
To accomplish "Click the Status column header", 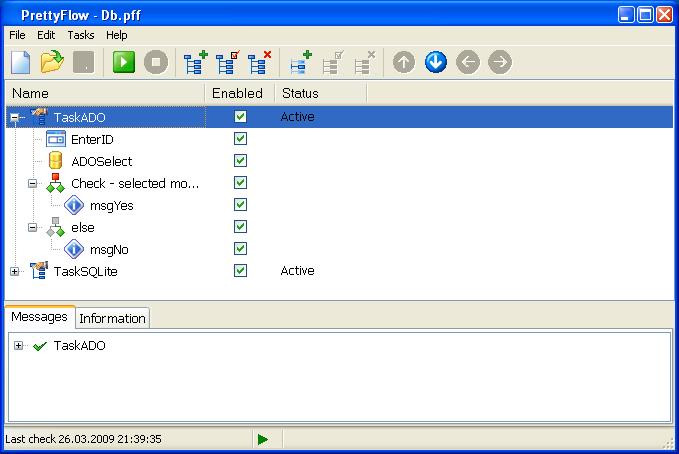I will pyautogui.click(x=321, y=93).
